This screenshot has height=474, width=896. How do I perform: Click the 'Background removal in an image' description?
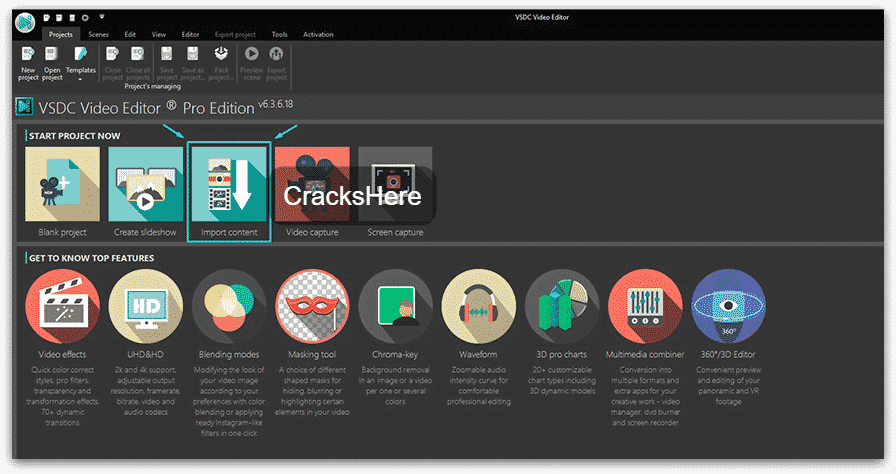(x=395, y=385)
